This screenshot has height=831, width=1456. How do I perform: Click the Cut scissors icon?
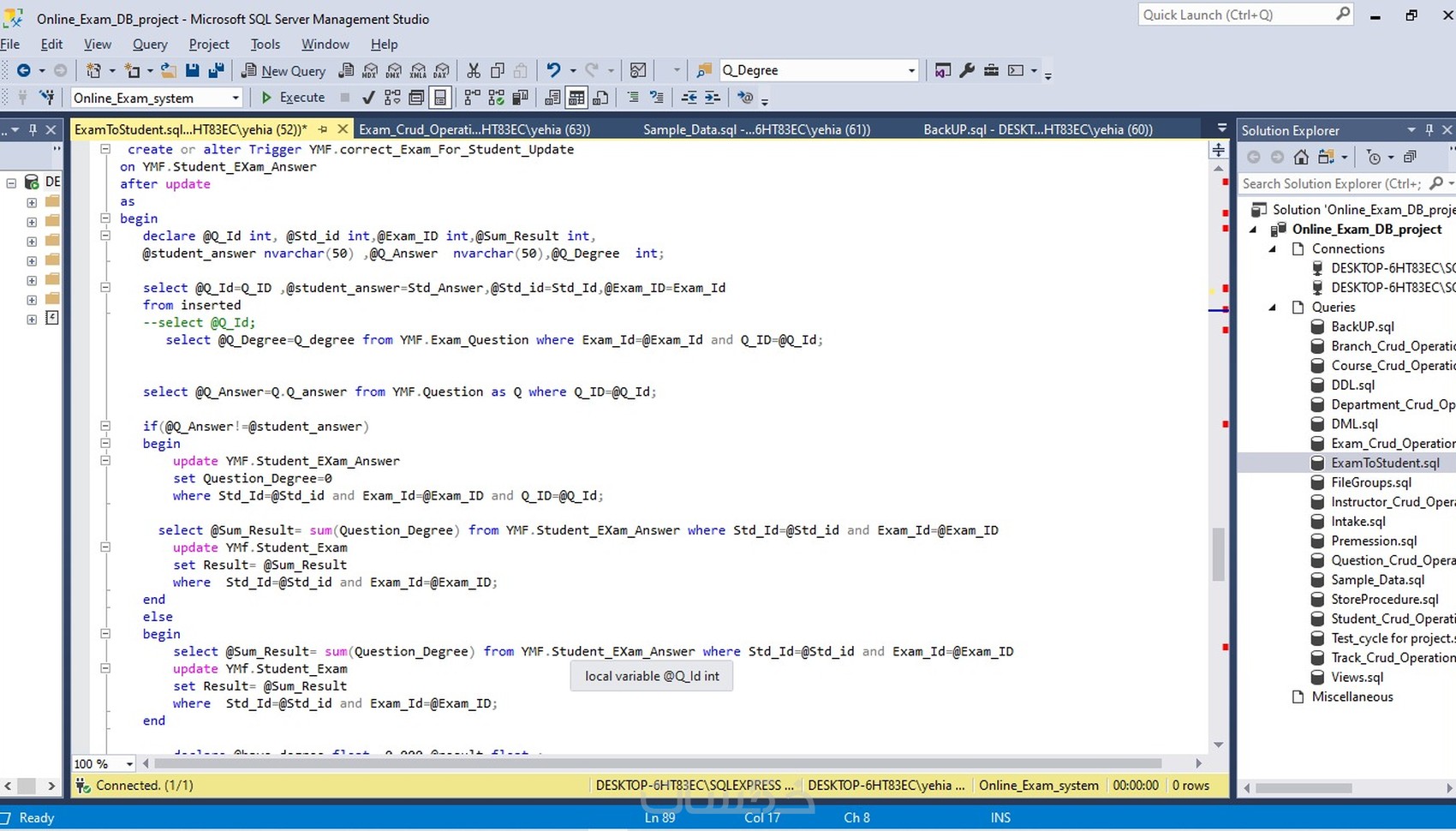[x=474, y=70]
